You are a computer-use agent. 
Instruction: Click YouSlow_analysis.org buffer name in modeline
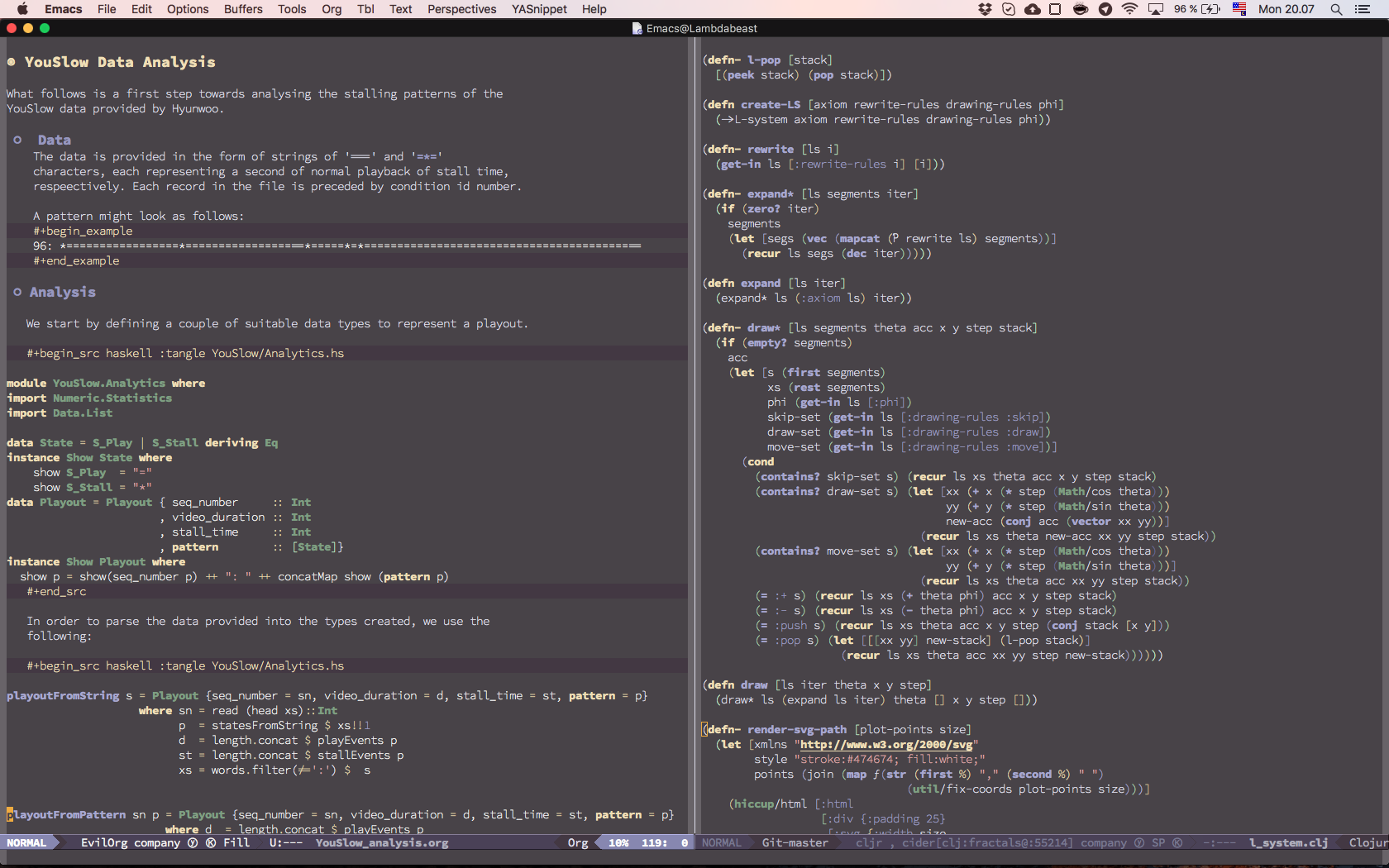click(x=382, y=843)
